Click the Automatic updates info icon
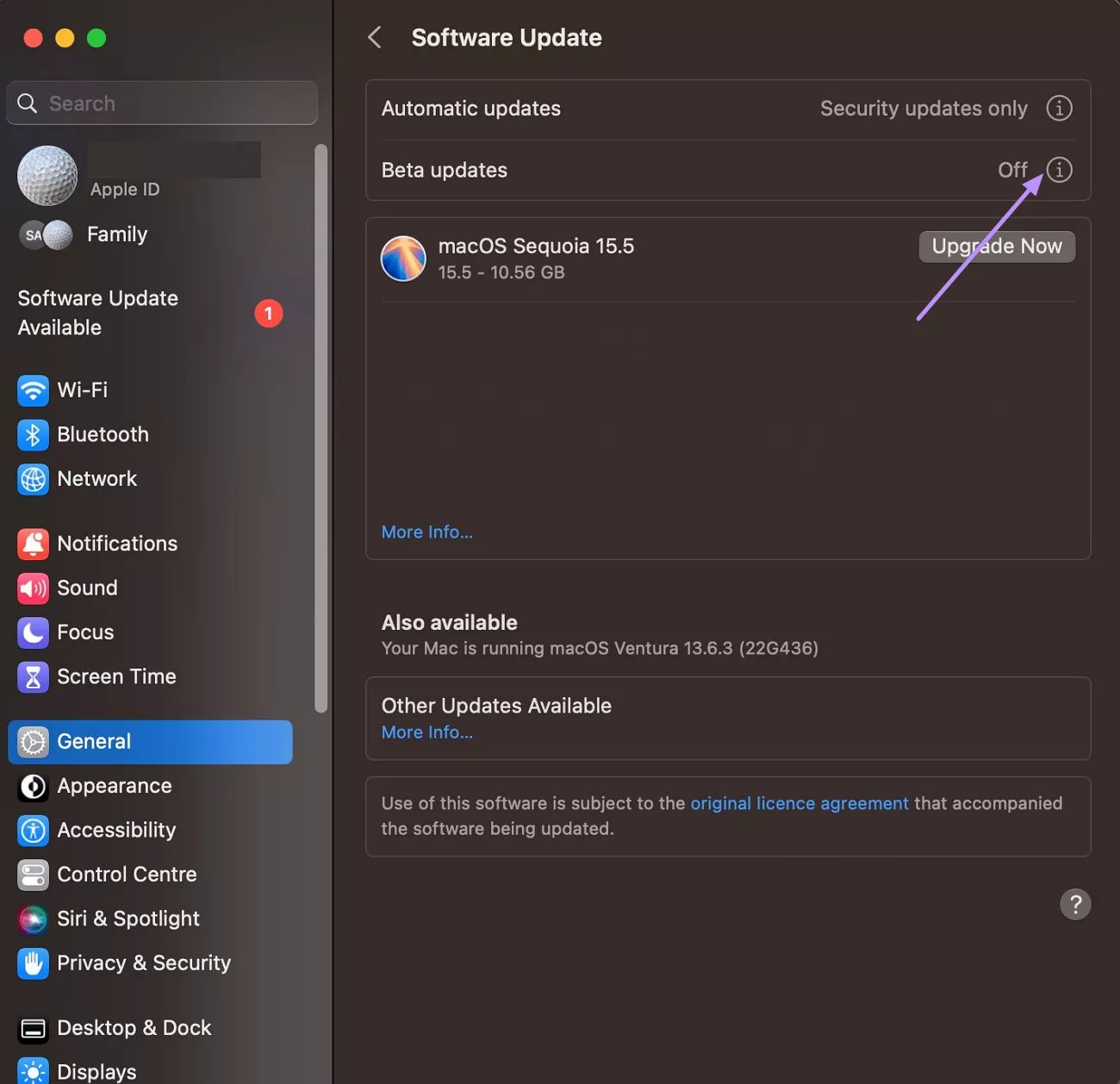1120x1084 pixels. point(1059,108)
